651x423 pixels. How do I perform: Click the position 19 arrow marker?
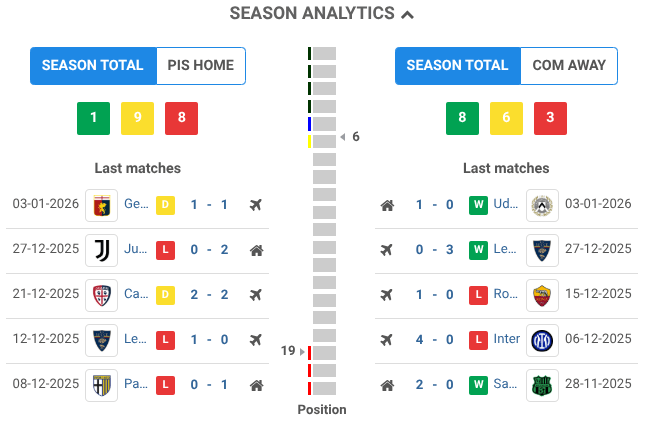point(303,351)
